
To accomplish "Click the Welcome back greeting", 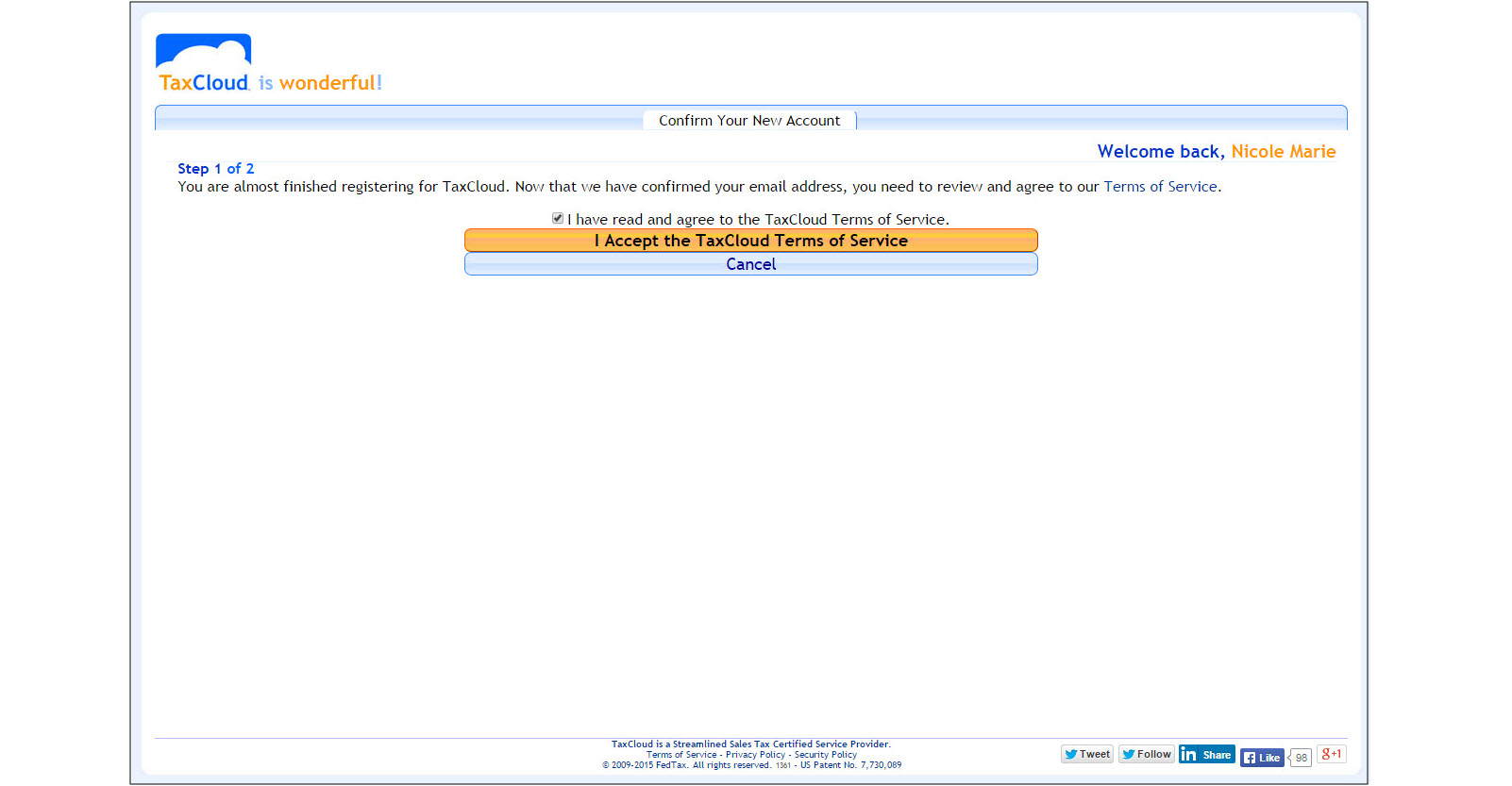I will [x=1161, y=152].
